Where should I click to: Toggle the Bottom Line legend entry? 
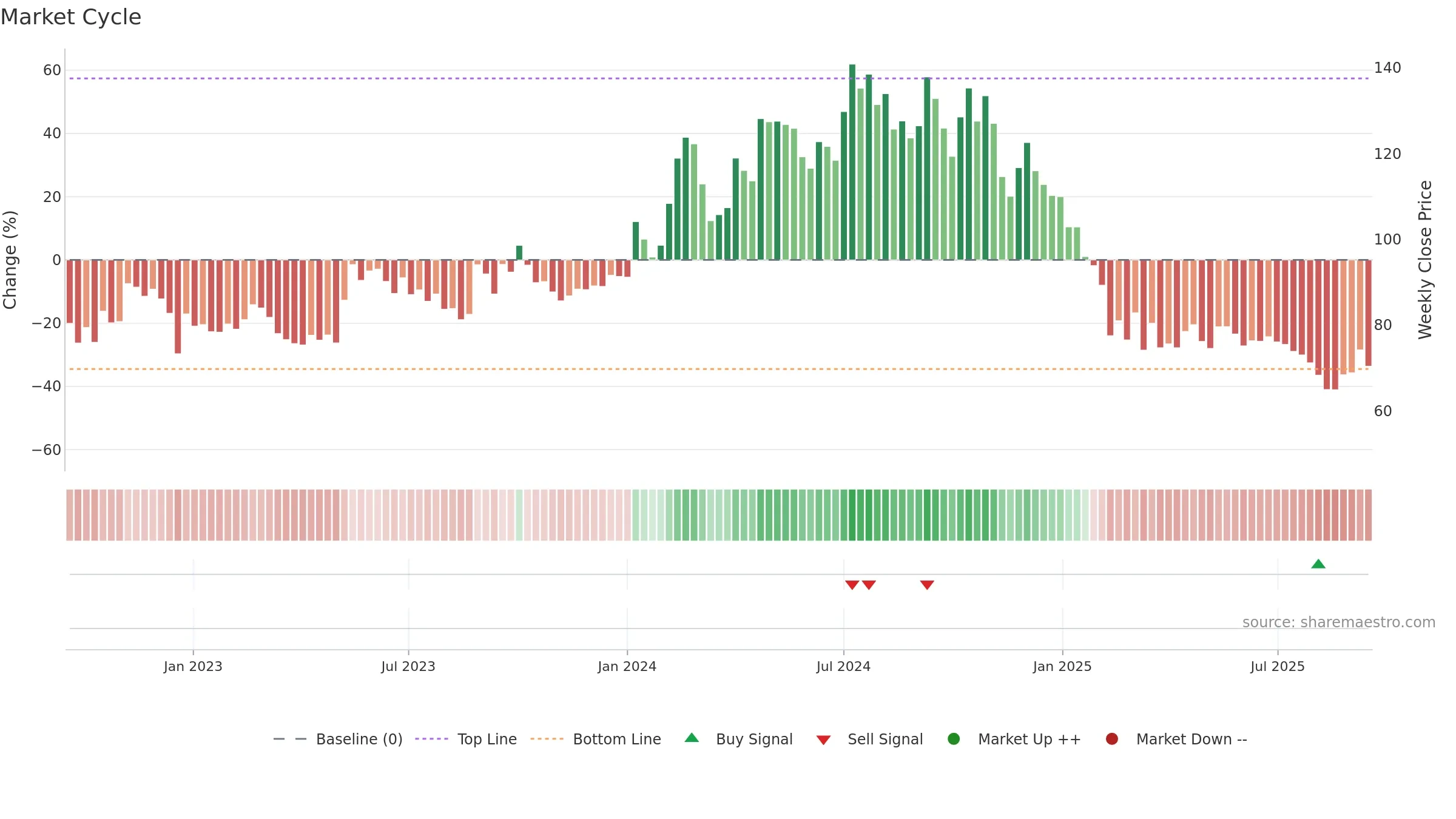tap(596, 739)
